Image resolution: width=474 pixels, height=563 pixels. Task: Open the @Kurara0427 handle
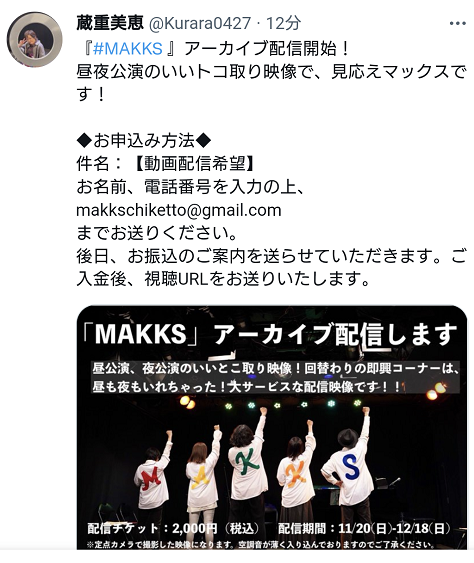pyautogui.click(x=200, y=23)
